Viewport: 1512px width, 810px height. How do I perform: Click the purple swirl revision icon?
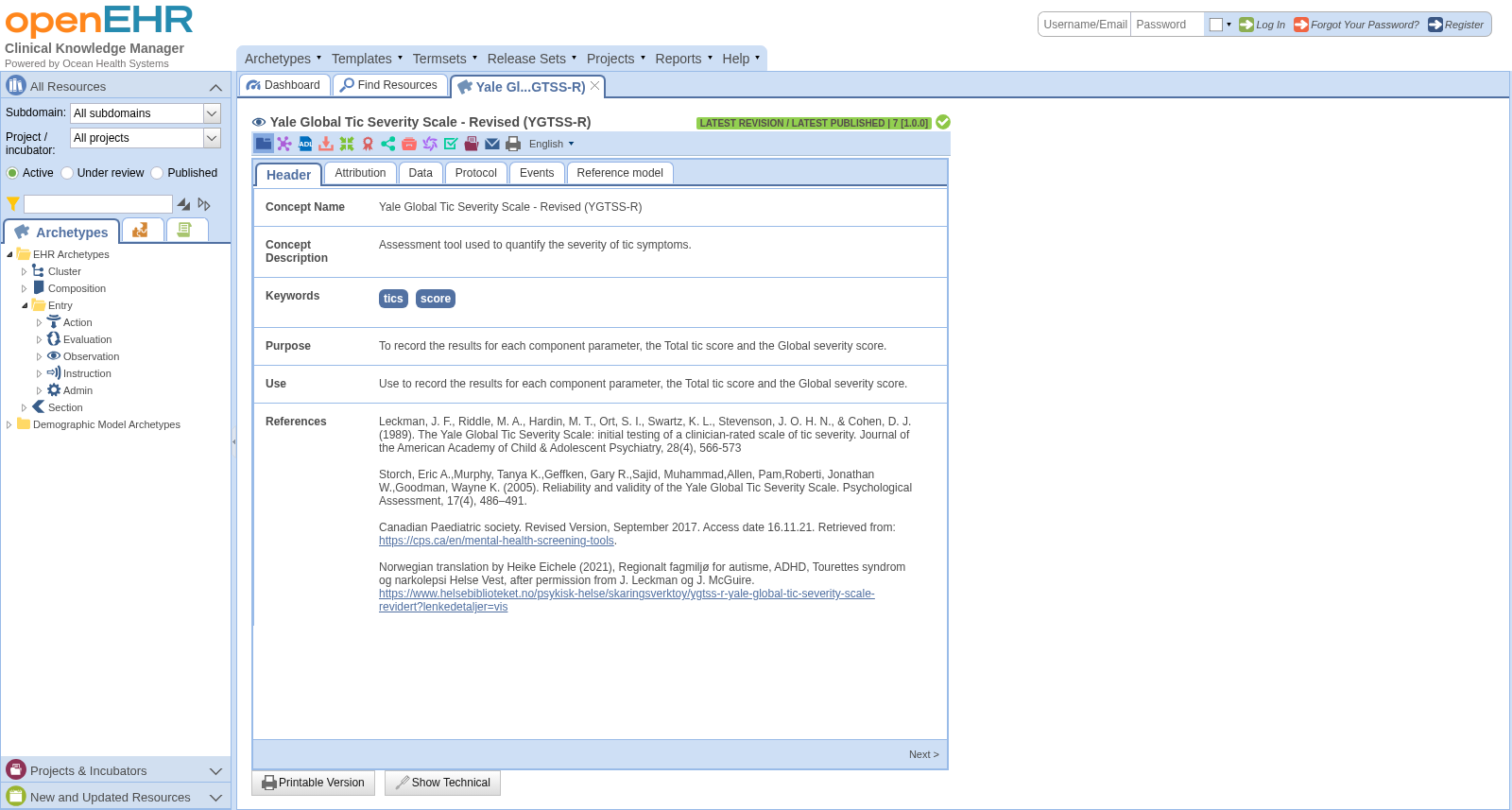430,144
